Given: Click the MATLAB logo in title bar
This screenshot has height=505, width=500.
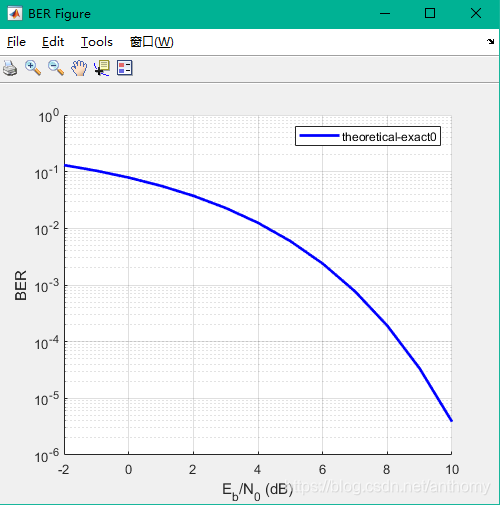Looking at the screenshot, I should coord(15,14).
